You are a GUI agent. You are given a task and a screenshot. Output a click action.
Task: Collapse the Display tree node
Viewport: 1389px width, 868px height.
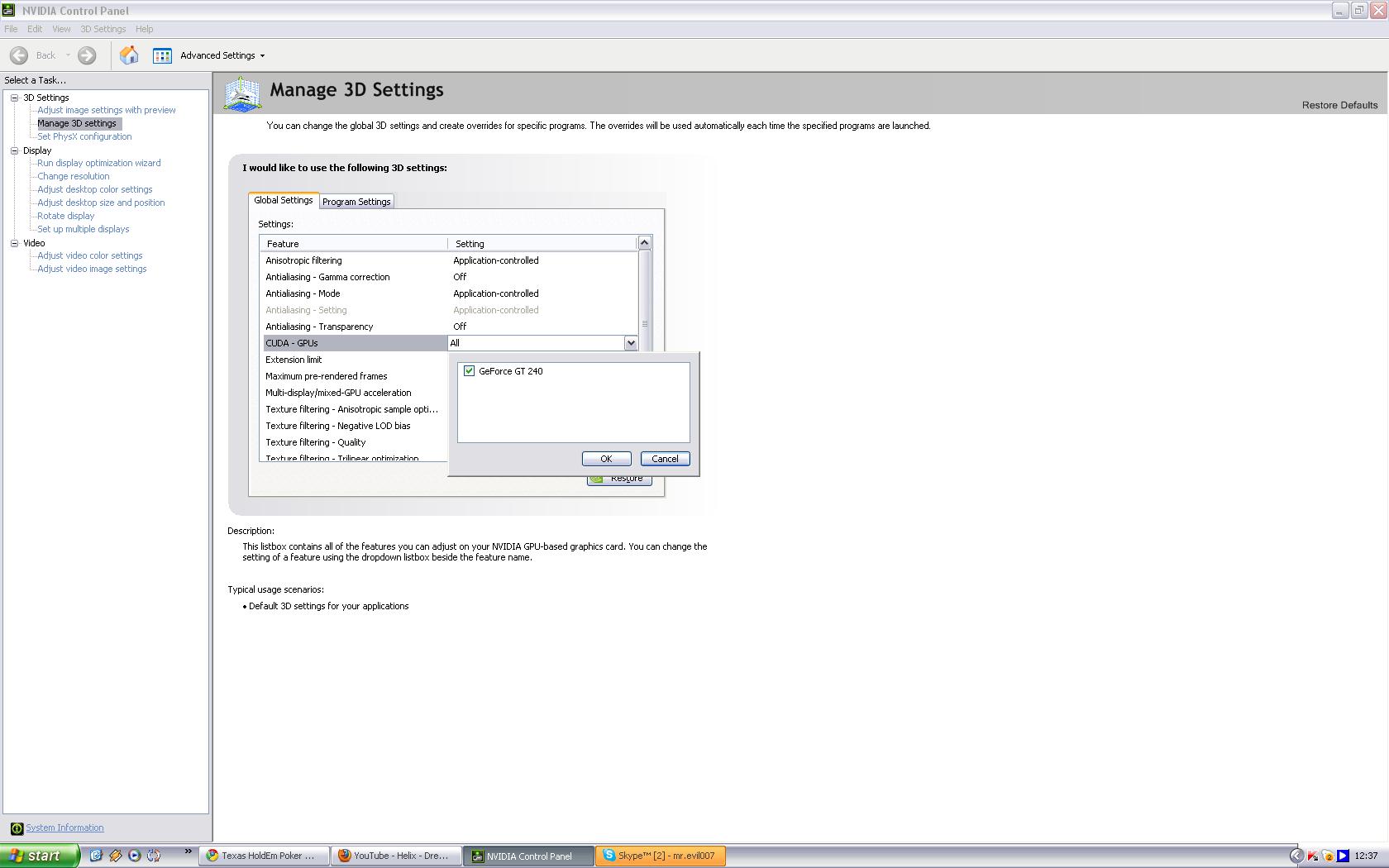pyautogui.click(x=14, y=150)
